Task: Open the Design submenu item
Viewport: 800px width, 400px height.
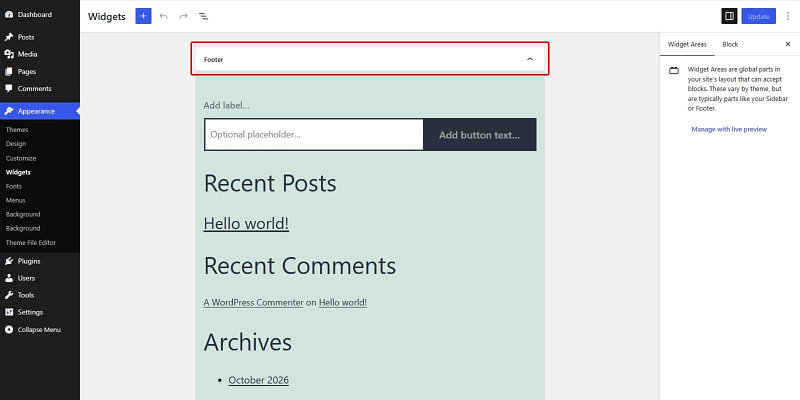Action: pyautogui.click(x=16, y=144)
